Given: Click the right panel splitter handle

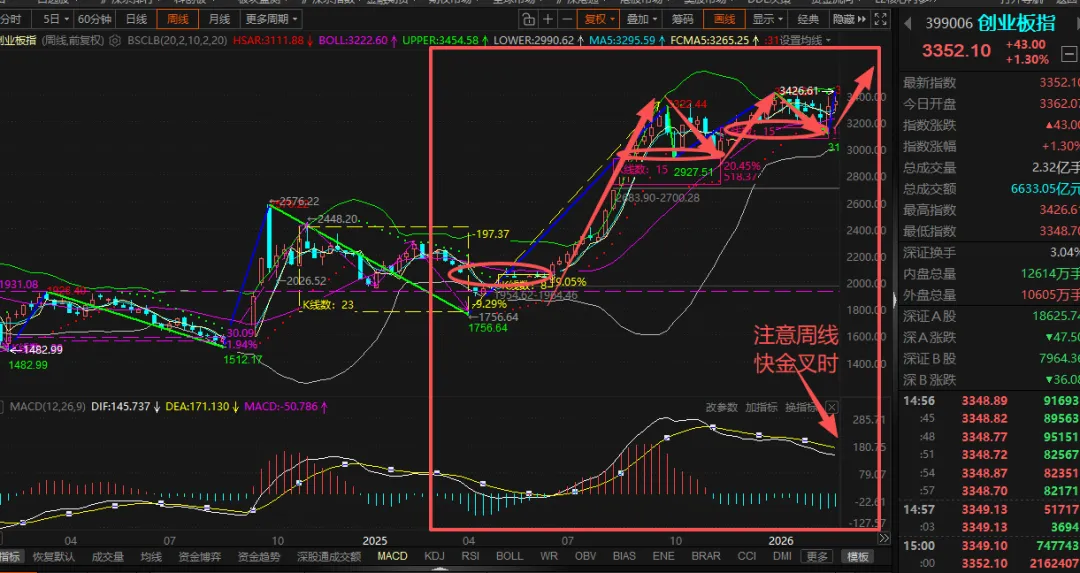Looking at the screenshot, I should click(x=895, y=299).
